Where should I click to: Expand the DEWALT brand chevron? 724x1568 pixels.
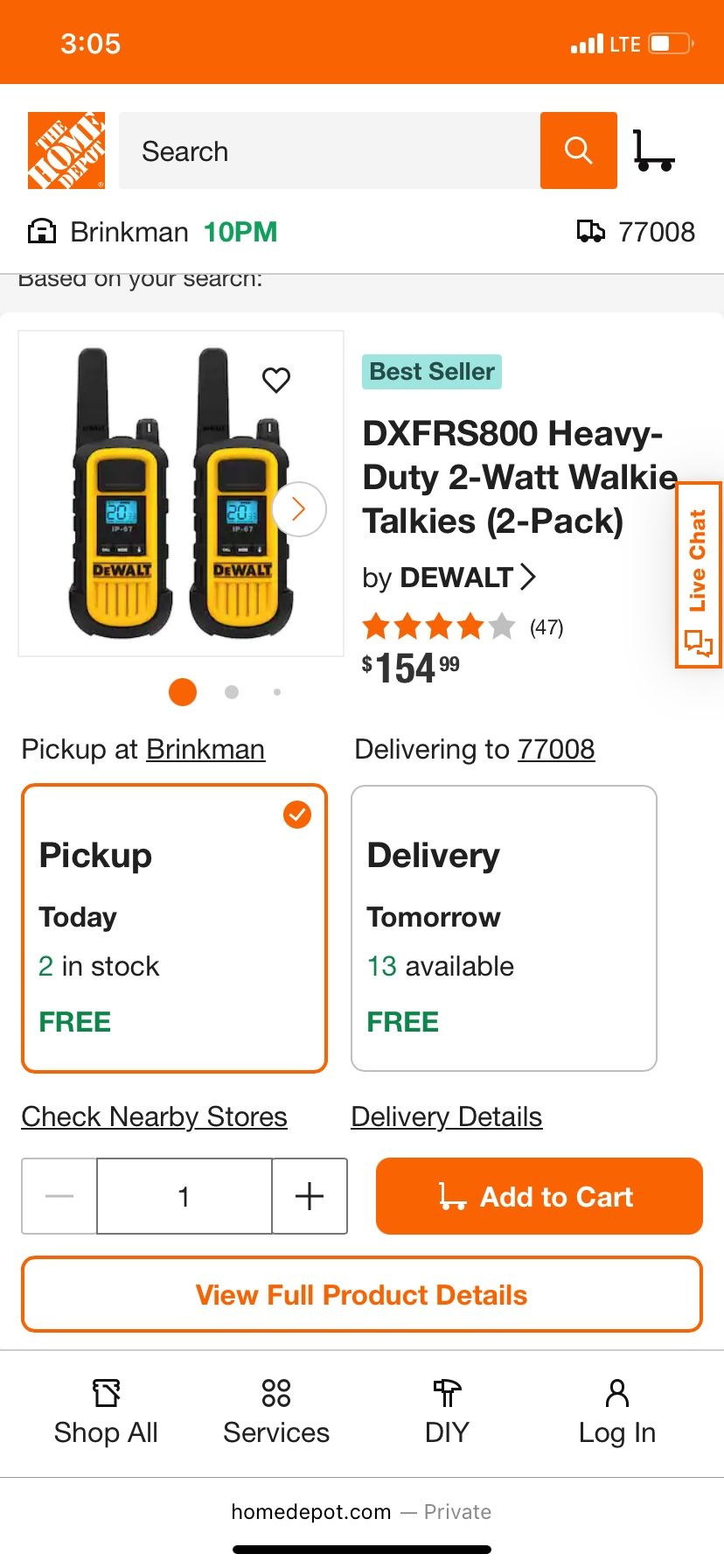pyautogui.click(x=528, y=577)
